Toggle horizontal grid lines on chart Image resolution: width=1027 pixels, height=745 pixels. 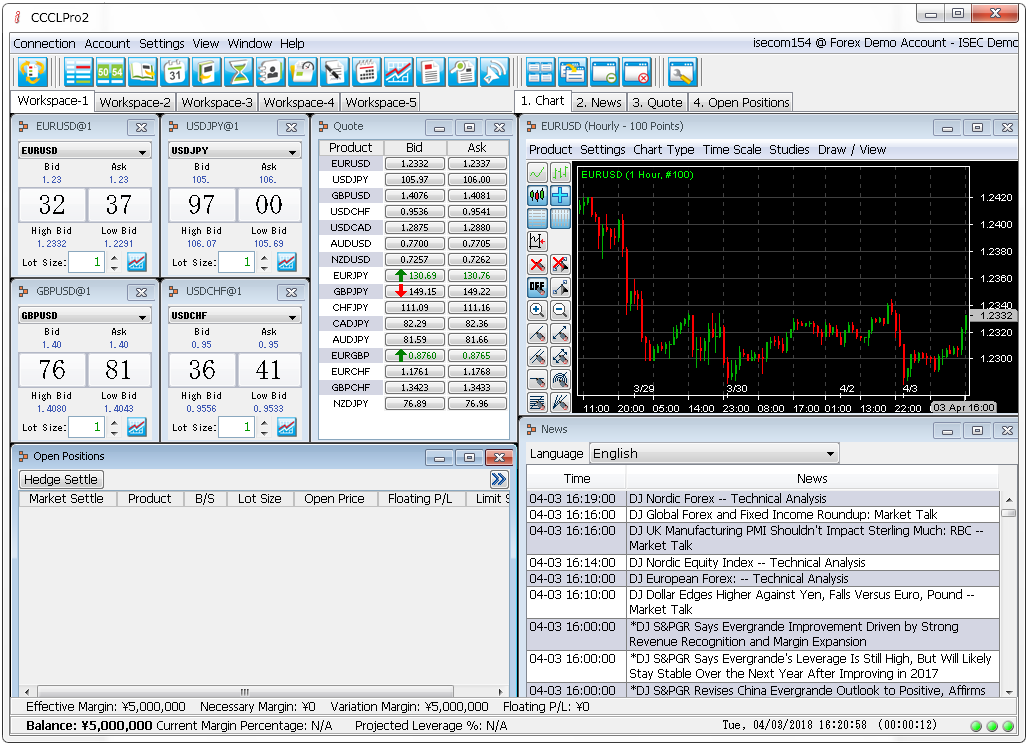click(x=537, y=218)
